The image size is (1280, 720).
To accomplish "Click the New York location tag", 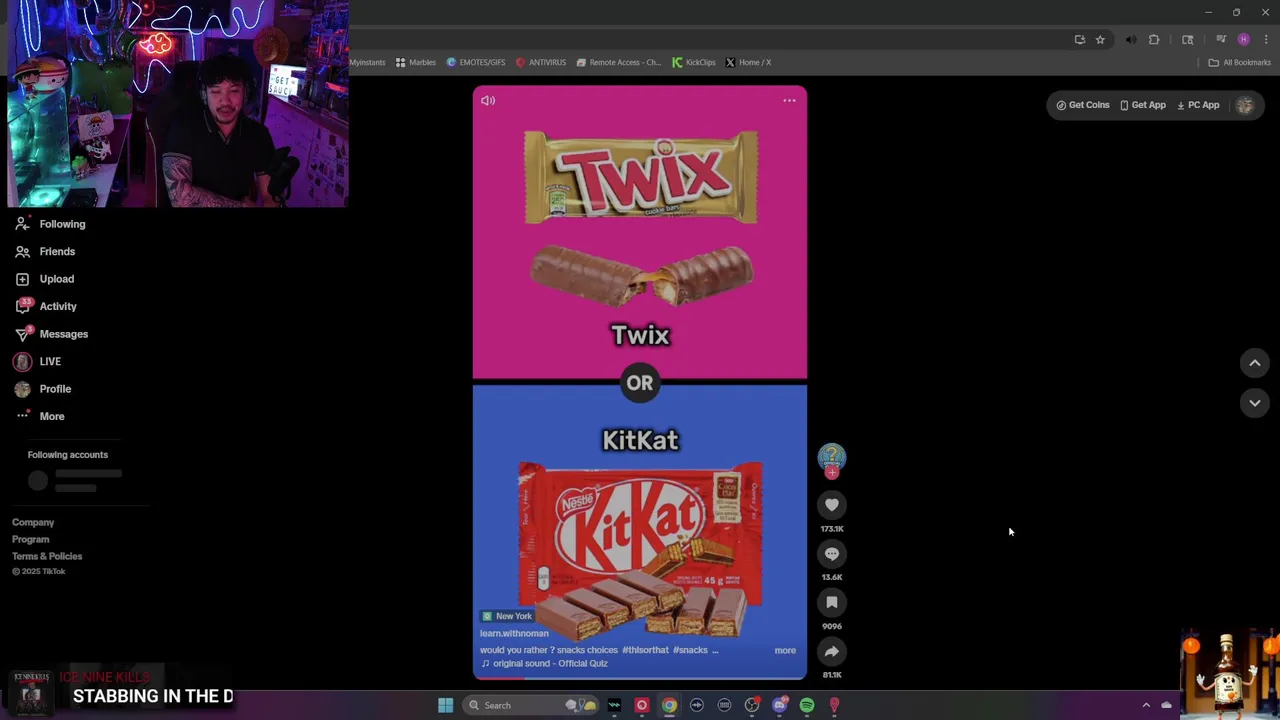I will [x=507, y=616].
